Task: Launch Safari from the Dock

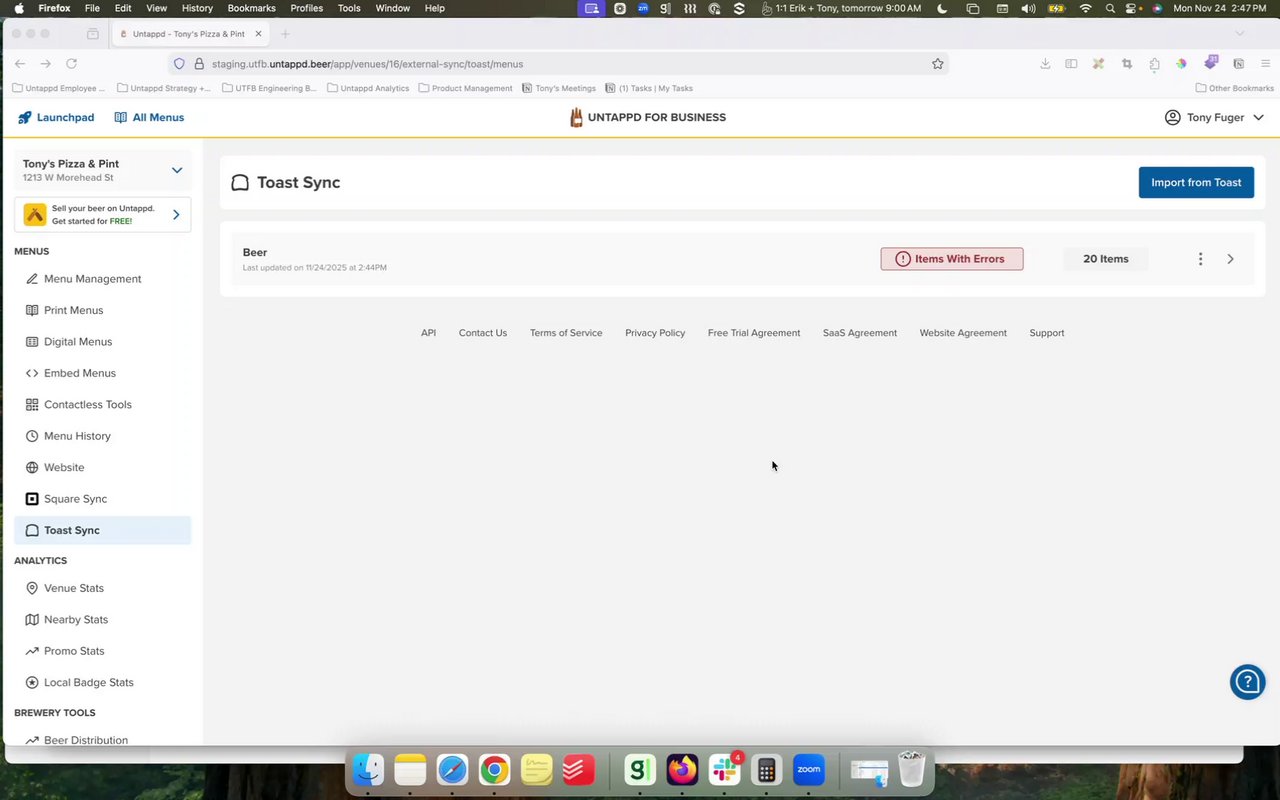Action: tap(452, 770)
